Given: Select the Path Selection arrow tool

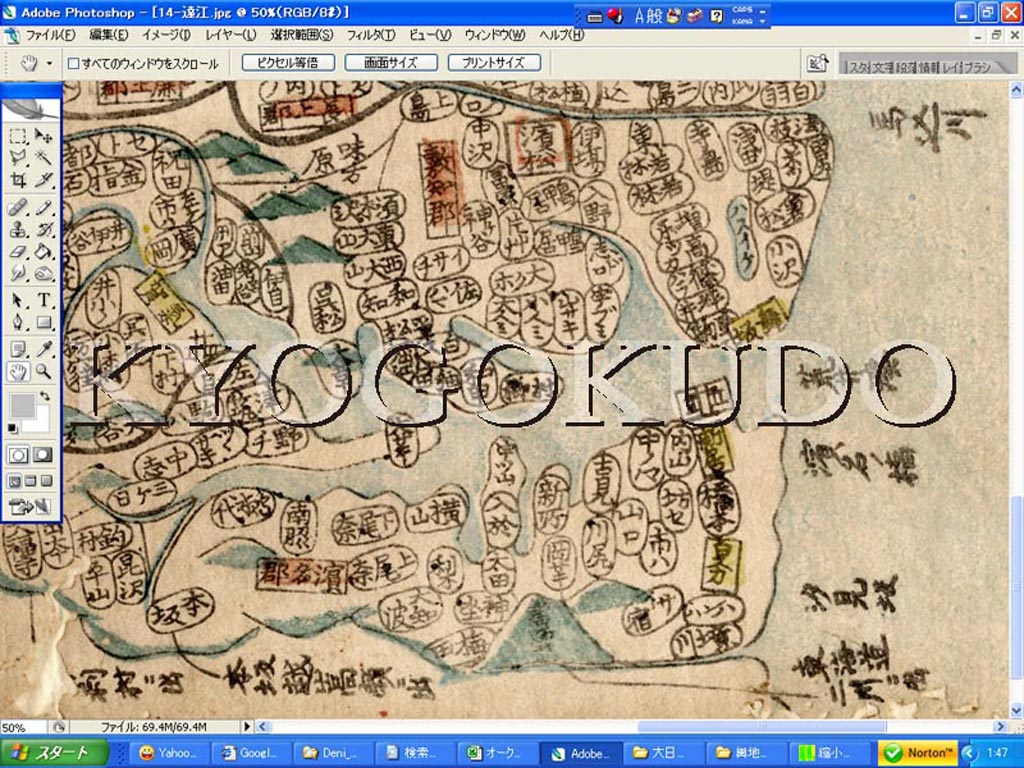Looking at the screenshot, I should (x=18, y=300).
